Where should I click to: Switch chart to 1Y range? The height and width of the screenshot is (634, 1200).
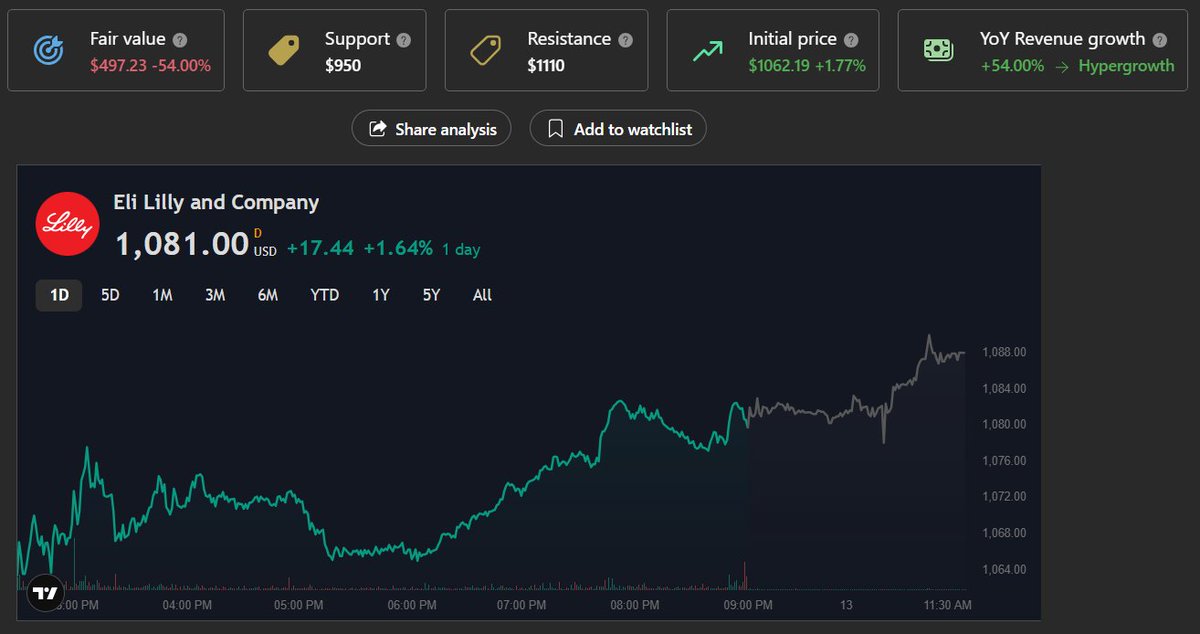click(381, 295)
